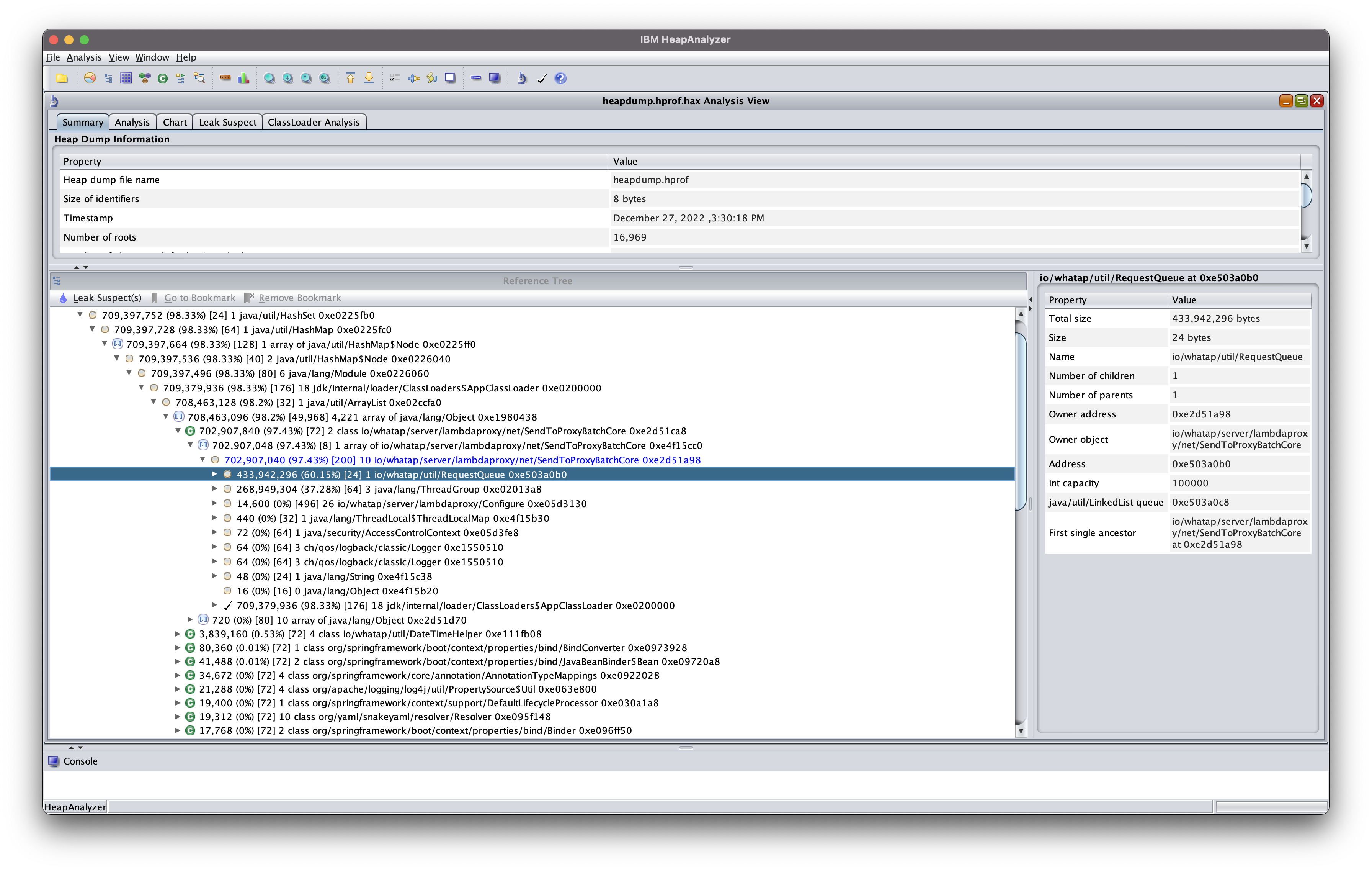The width and height of the screenshot is (1372, 871).
Task: Click the bar chart toolbar icon
Action: point(244,78)
